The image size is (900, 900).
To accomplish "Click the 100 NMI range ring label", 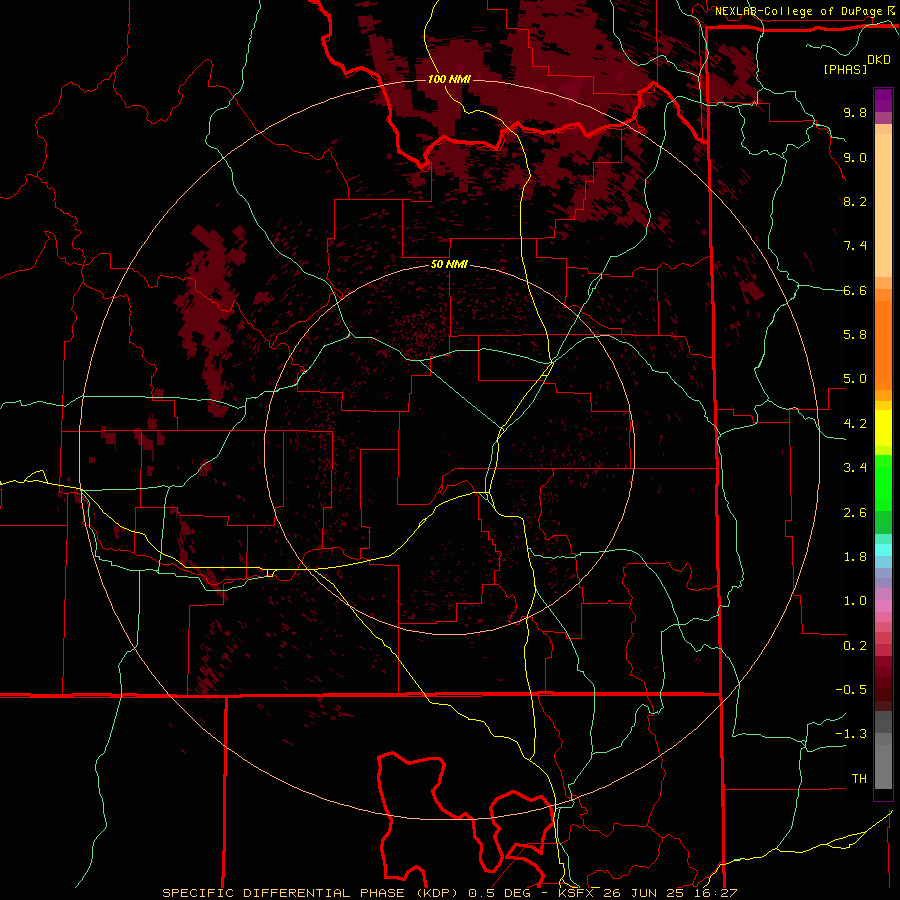I will pos(449,79).
